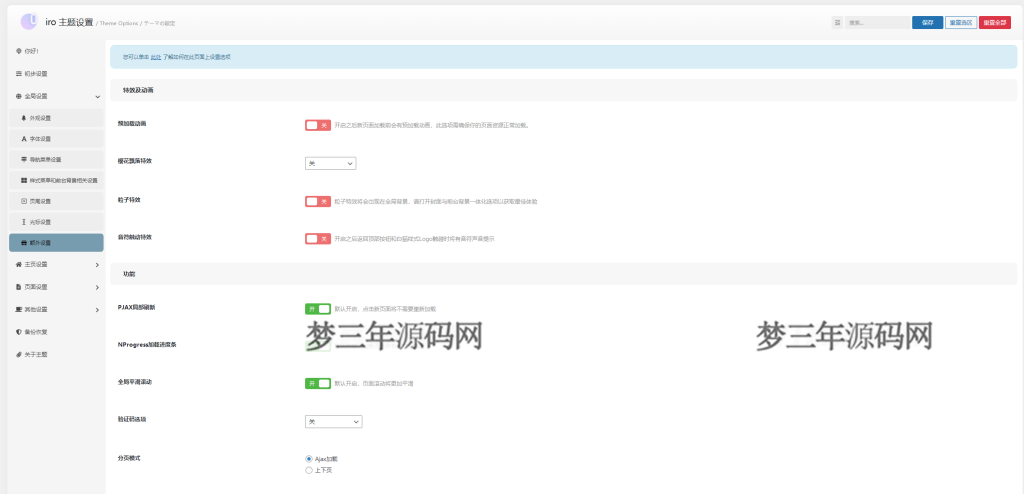The width and height of the screenshot is (1024, 494).
Task: Click the sliders icon beside 初步设置
Action: click(18, 74)
